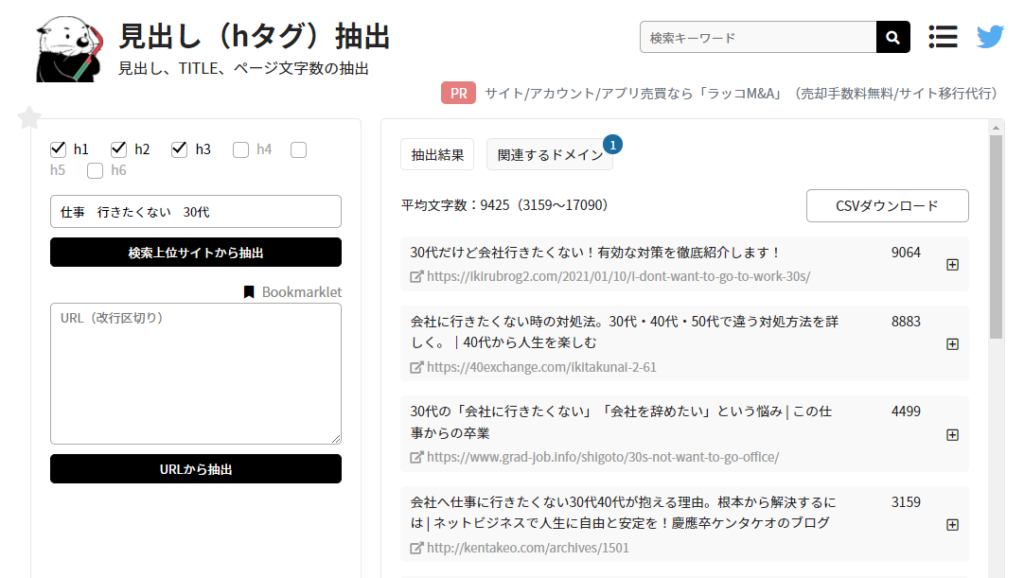Click the character count 4499
The height and width of the screenshot is (578, 1024).
[x=906, y=411]
